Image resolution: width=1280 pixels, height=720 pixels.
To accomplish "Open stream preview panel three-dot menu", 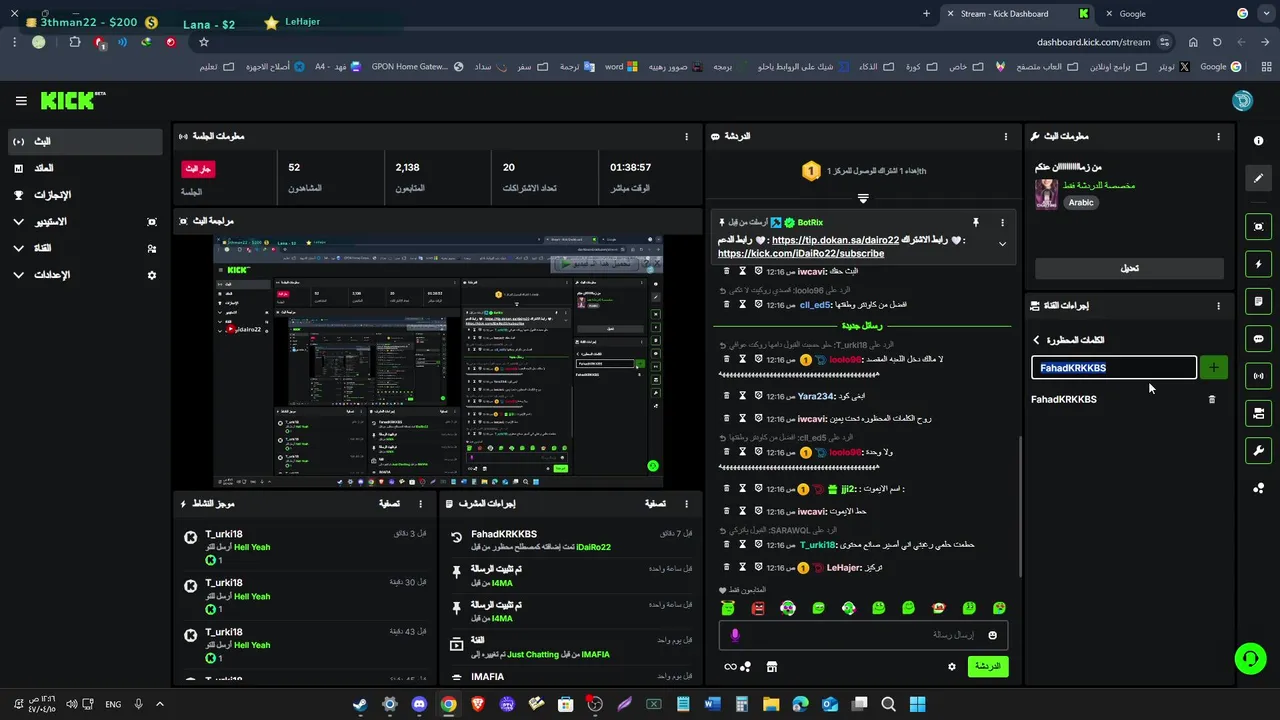I will [x=686, y=220].
